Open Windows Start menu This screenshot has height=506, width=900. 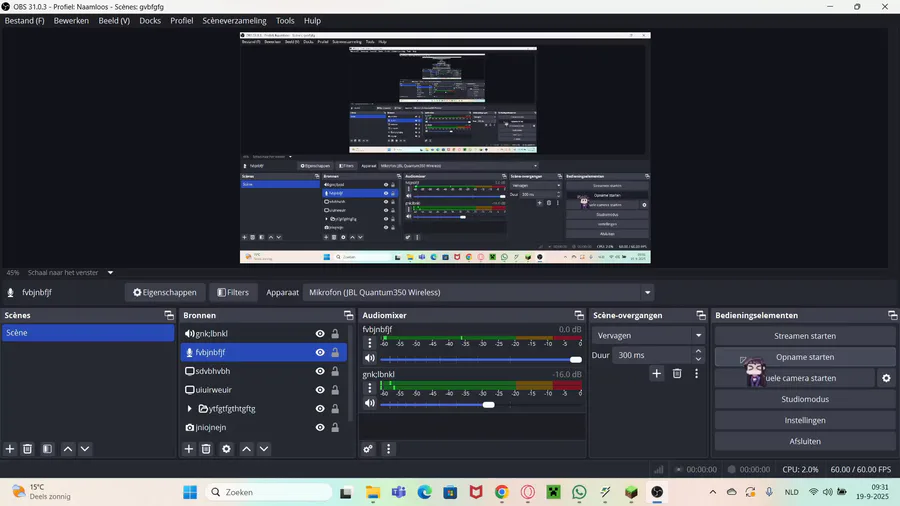[x=190, y=492]
